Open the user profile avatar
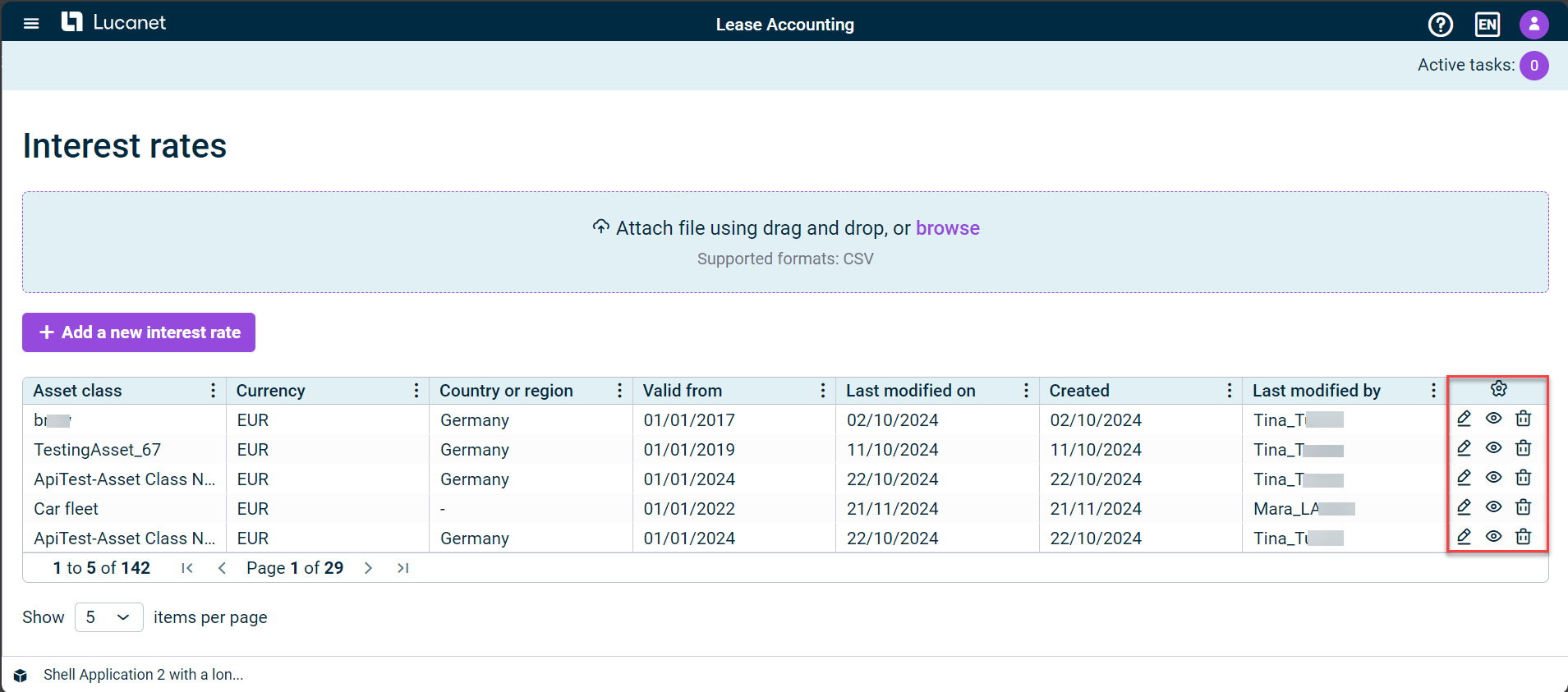This screenshot has height=692, width=1568. click(1534, 25)
